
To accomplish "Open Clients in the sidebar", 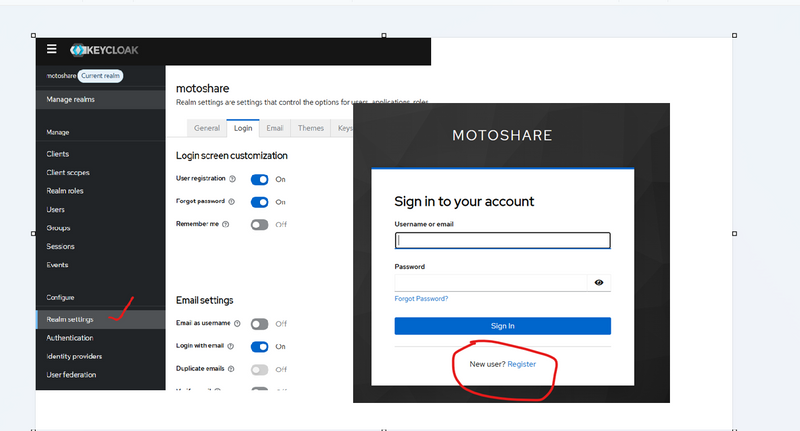I will (58, 154).
